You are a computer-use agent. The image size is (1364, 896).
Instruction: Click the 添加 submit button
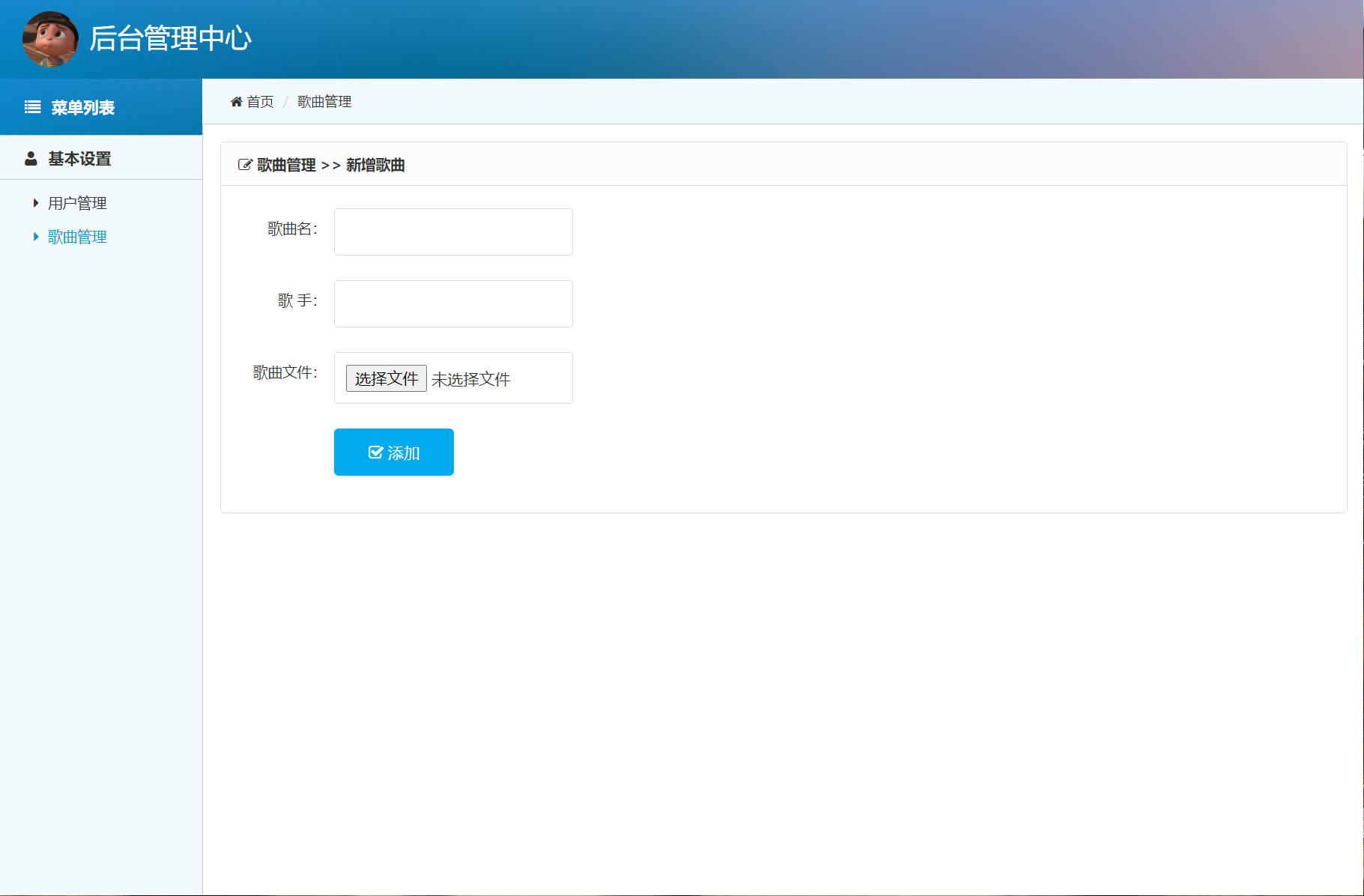(x=393, y=451)
